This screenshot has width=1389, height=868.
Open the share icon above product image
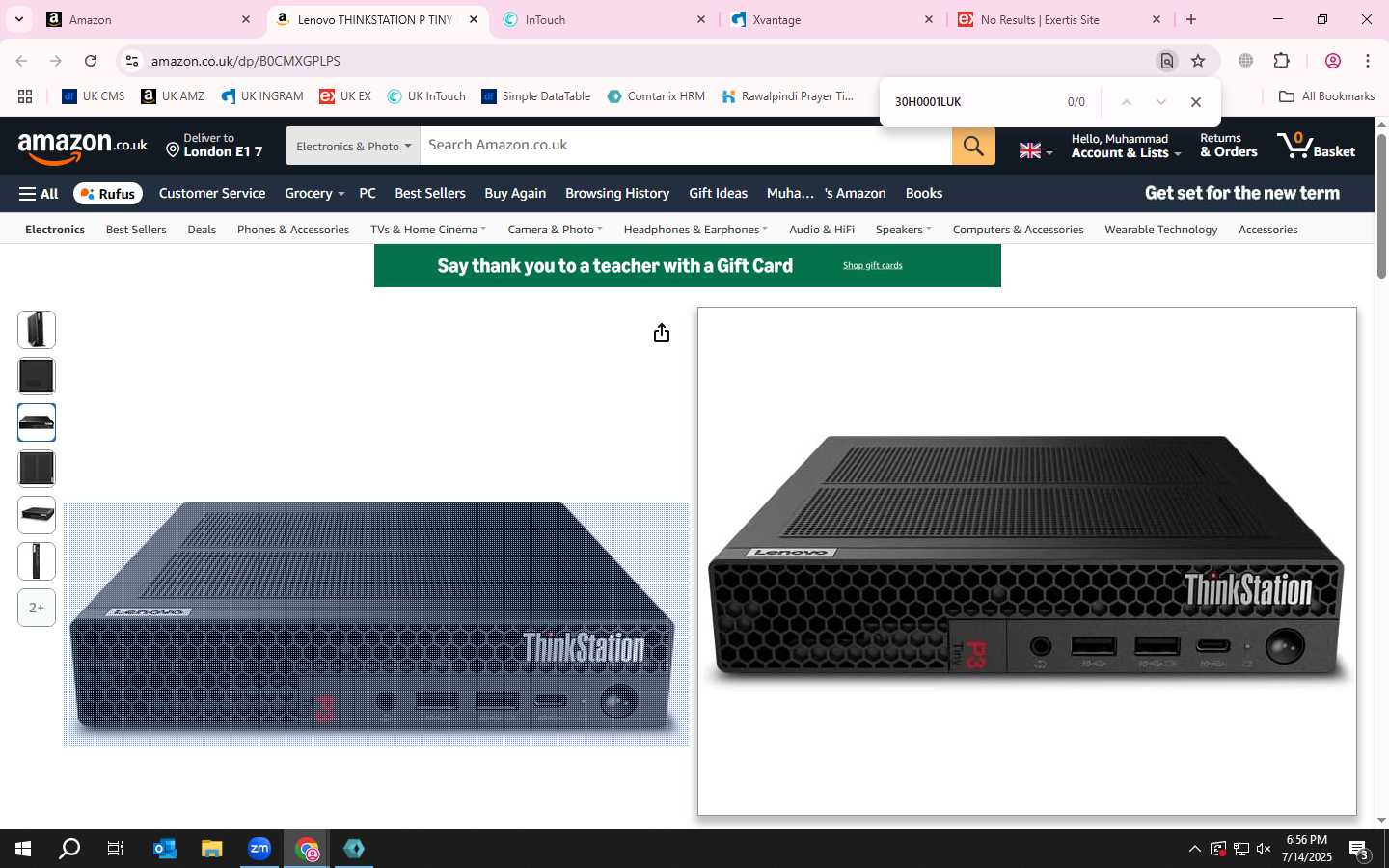pos(661,333)
